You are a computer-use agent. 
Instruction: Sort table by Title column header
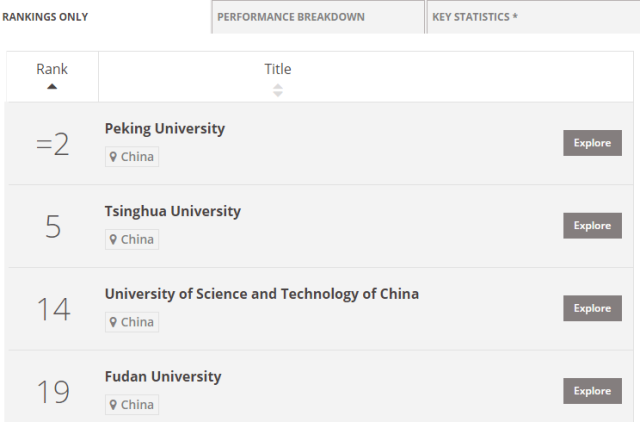click(278, 69)
